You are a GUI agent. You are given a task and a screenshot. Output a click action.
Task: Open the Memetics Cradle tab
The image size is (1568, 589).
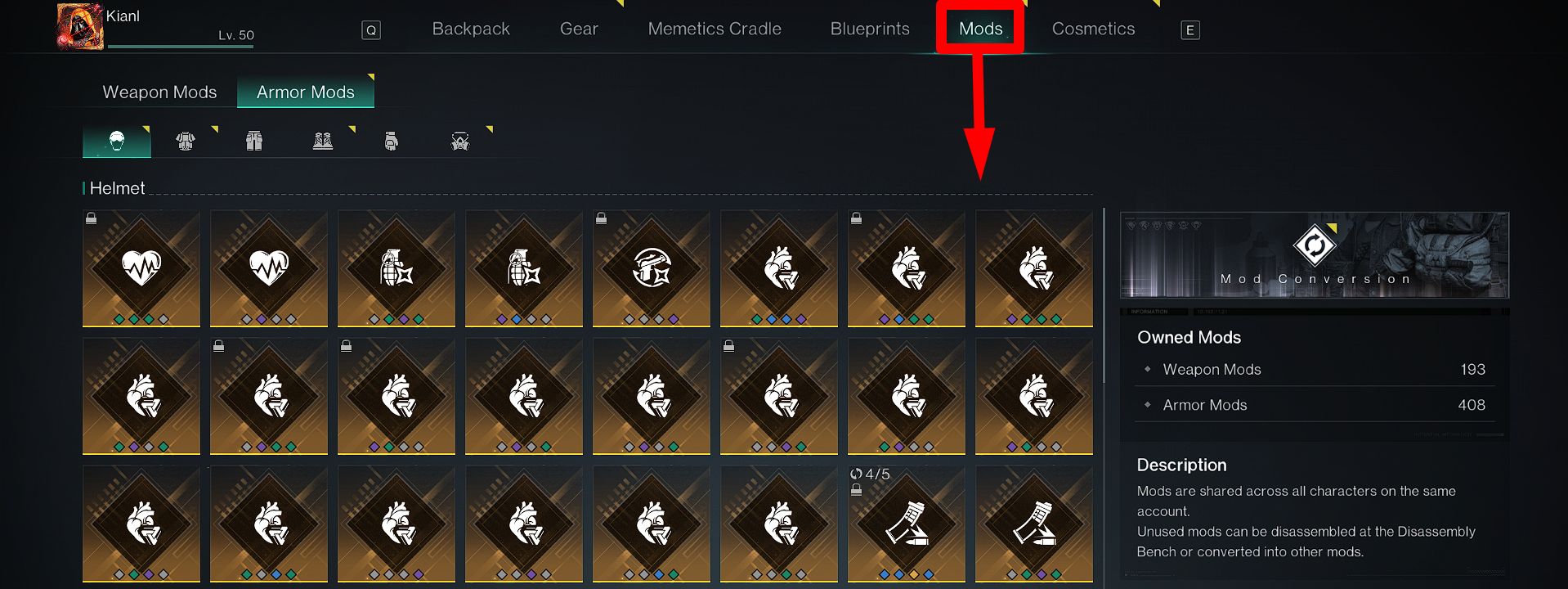[x=715, y=29]
